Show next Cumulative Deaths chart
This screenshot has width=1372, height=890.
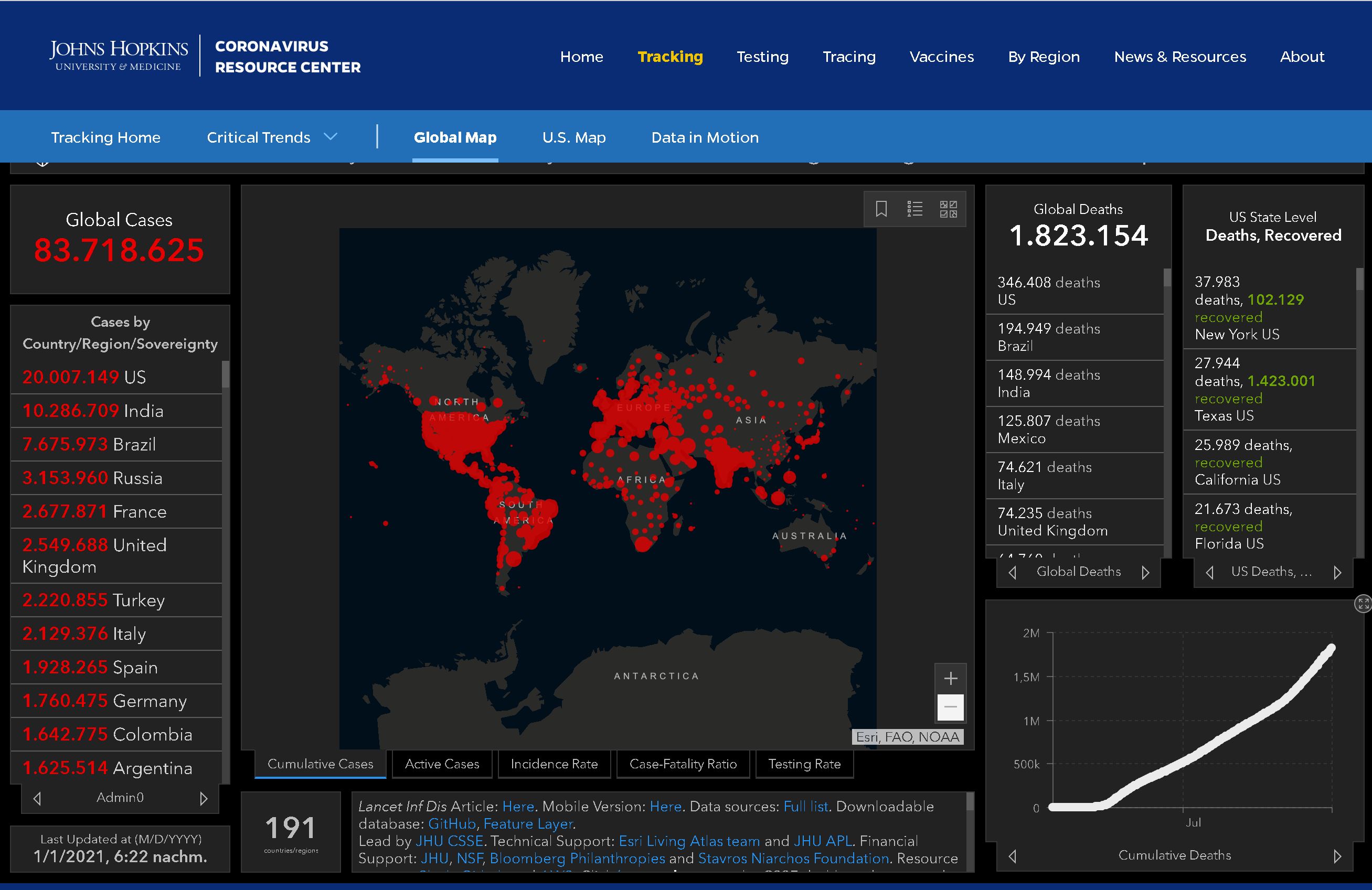1337,856
